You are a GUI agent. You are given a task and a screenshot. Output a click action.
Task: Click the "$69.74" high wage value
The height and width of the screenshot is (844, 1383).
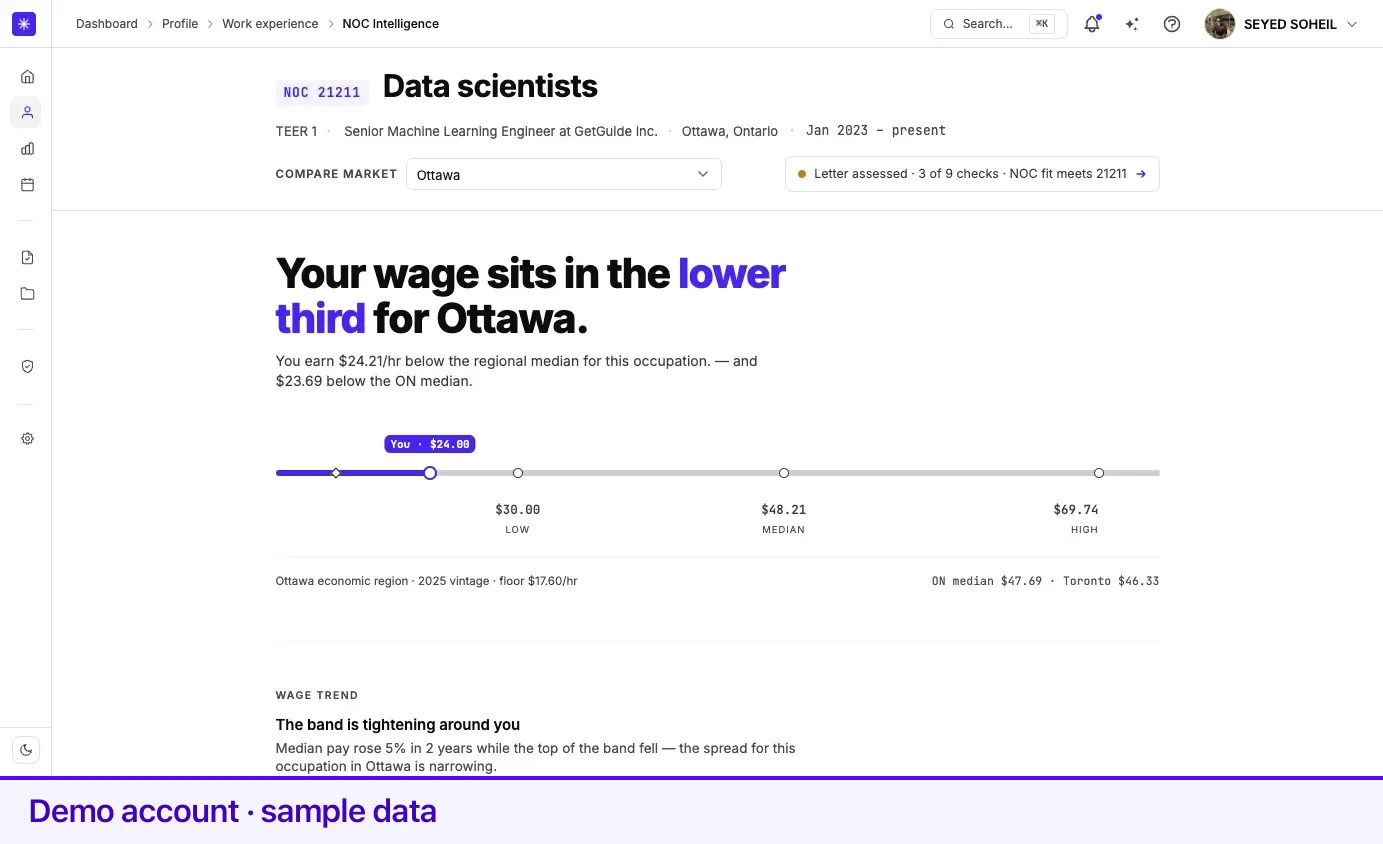coord(1076,510)
